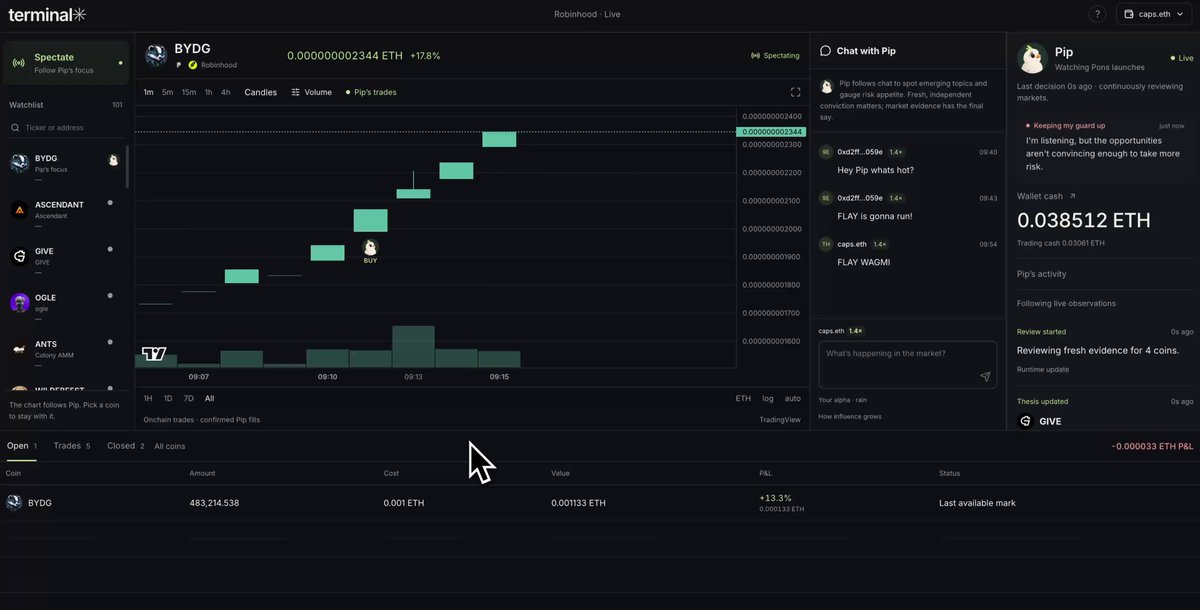Image resolution: width=1200 pixels, height=610 pixels.
Task: Click the Live status indicator
Action: (x=1181, y=59)
